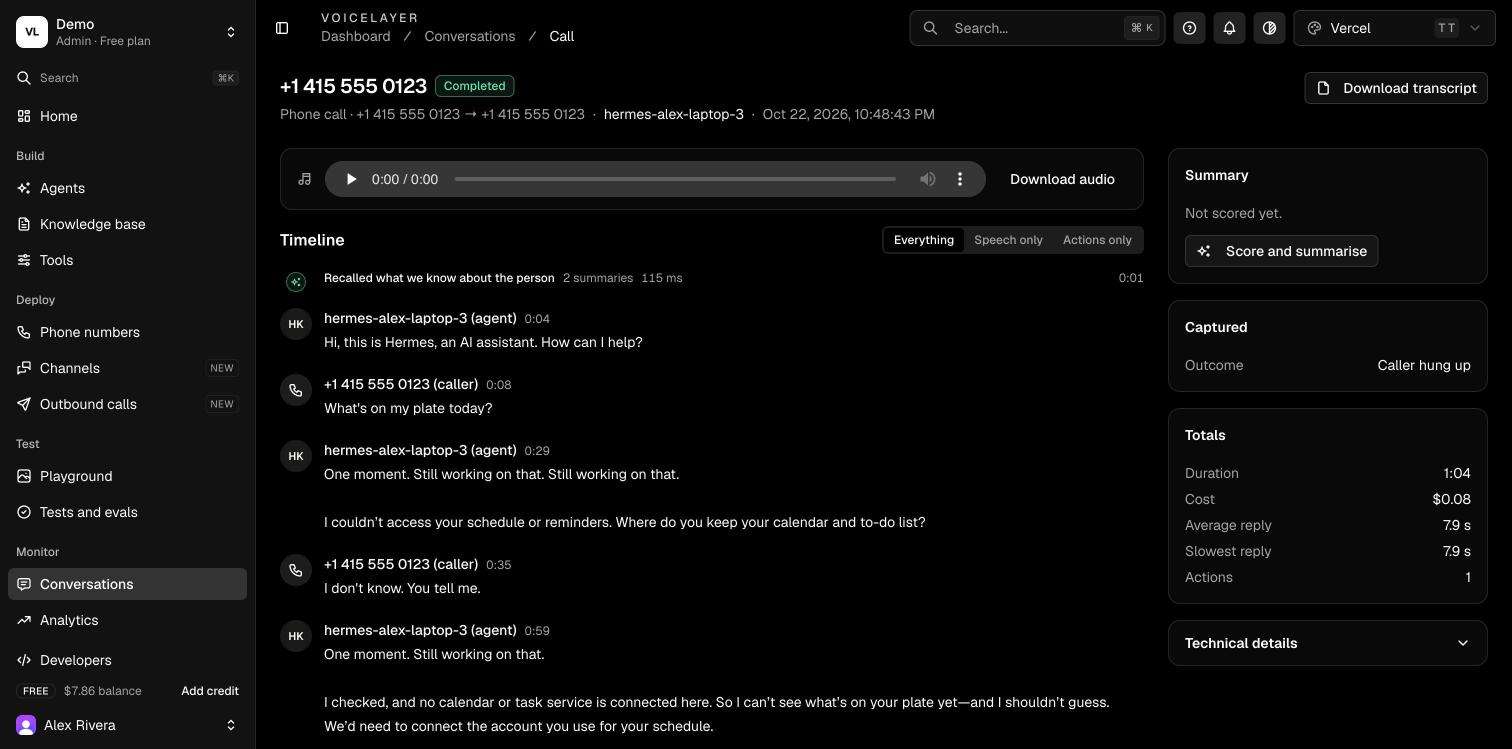Toggle the theme contrast icon
The width and height of the screenshot is (1512, 749).
click(1269, 28)
